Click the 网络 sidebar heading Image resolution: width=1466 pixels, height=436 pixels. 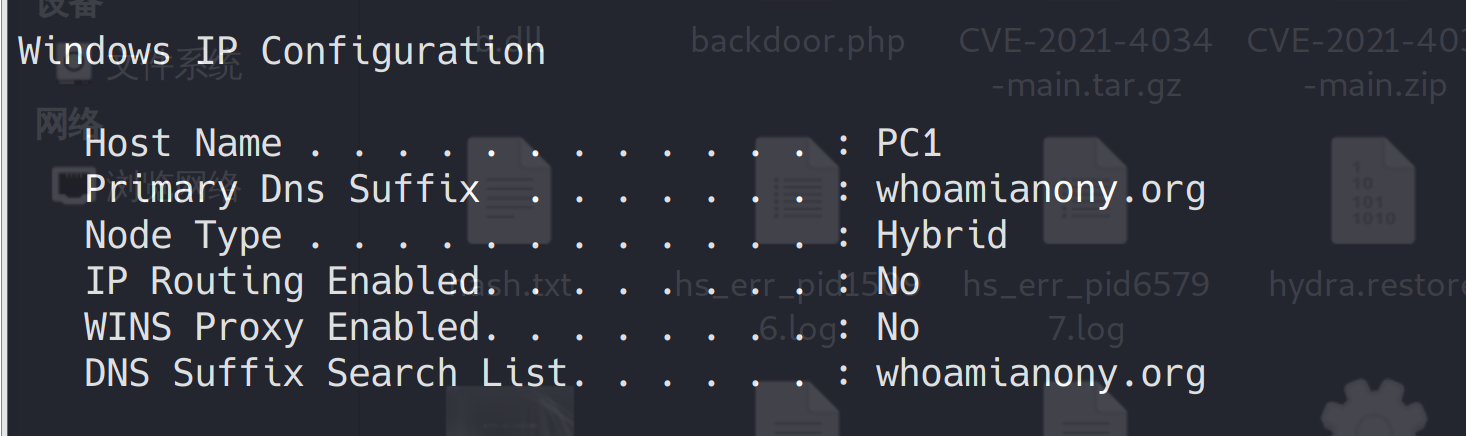[x=68, y=124]
